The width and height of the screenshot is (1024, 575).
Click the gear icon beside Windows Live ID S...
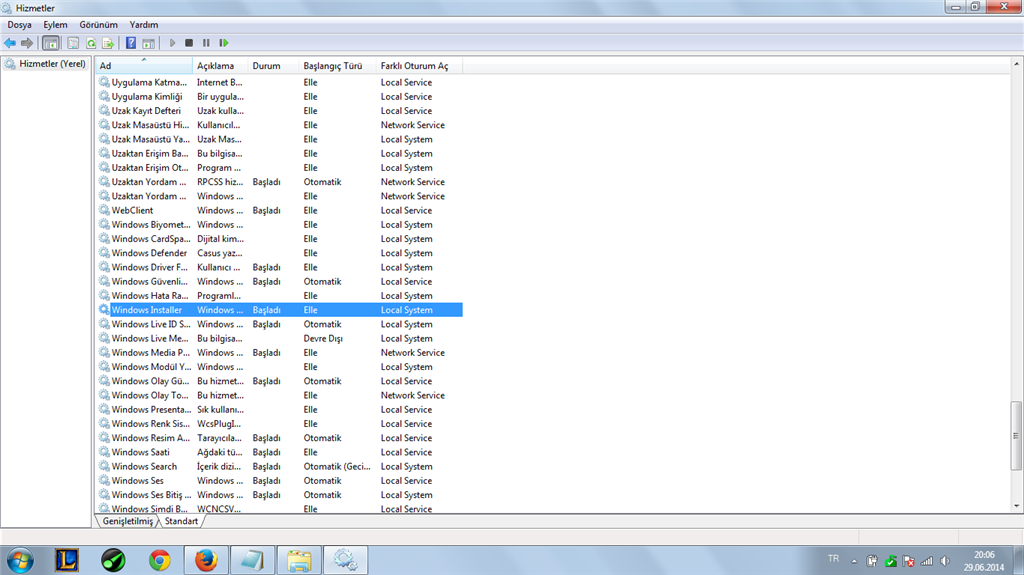point(104,324)
